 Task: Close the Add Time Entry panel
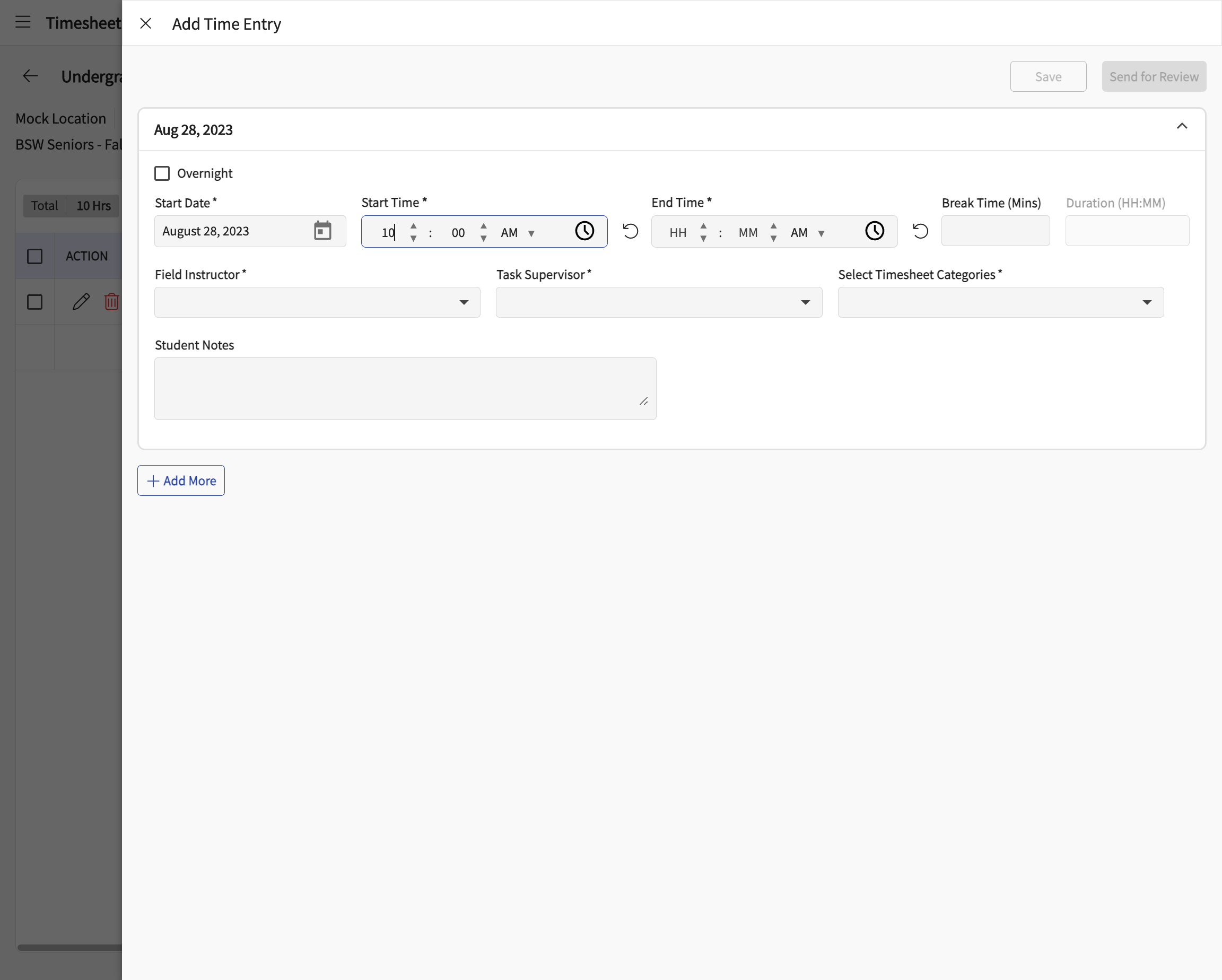(146, 23)
